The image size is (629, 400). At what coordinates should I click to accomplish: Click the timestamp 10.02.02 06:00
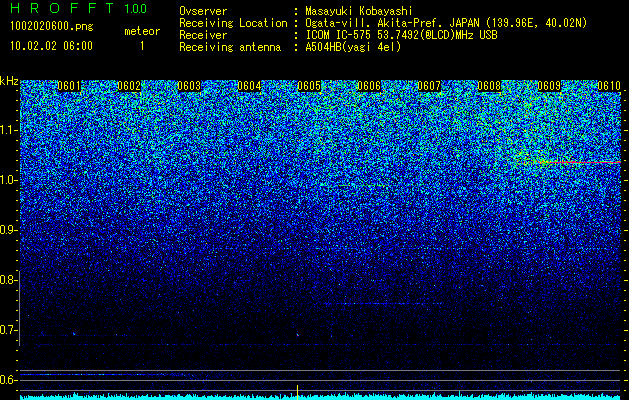click(x=51, y=46)
